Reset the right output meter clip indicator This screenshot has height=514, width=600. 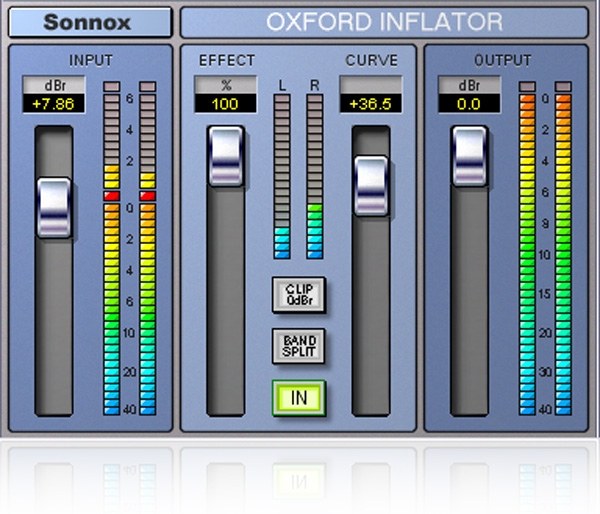(x=563, y=87)
